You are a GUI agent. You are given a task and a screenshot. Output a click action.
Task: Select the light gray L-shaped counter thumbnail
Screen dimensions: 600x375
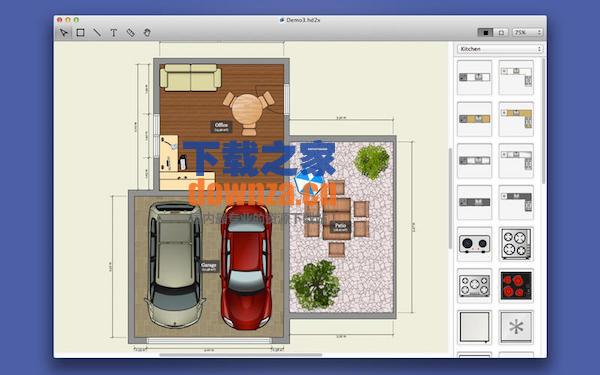[516, 161]
